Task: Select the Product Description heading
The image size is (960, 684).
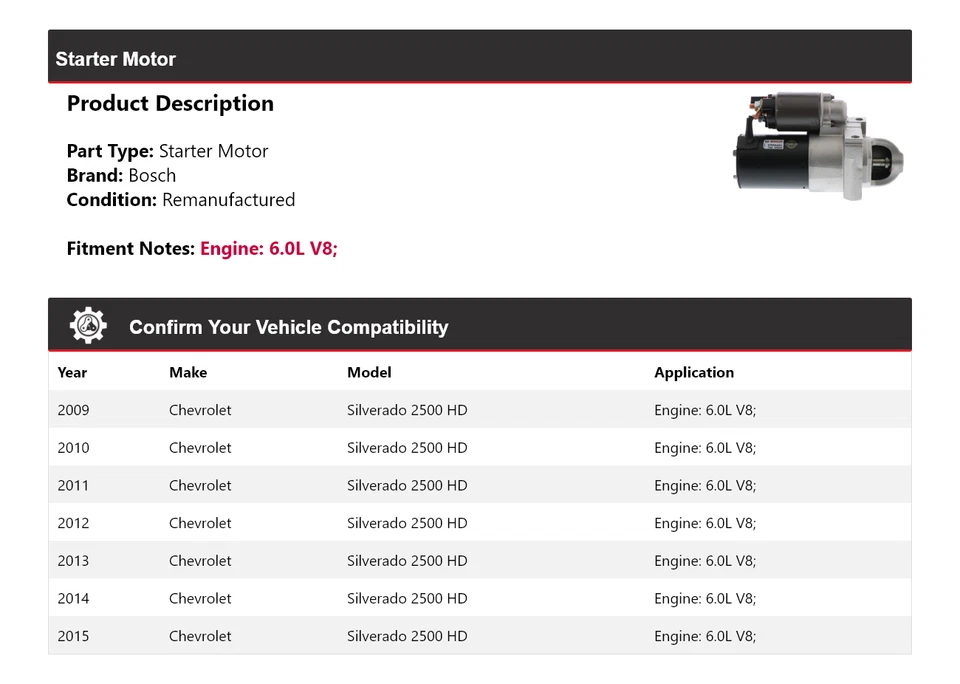Action: [x=170, y=103]
